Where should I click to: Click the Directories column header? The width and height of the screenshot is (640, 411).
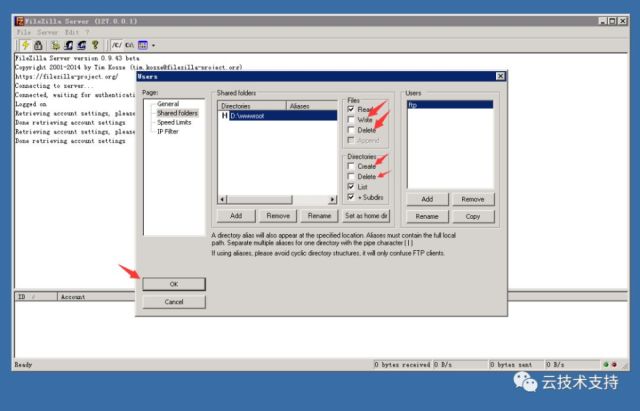(252, 106)
